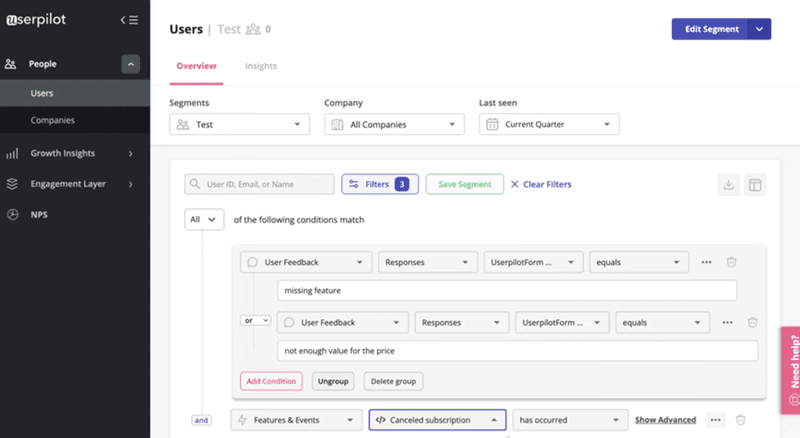800x438 pixels.
Task: Expand the All Companies dropdown
Action: pyautogui.click(x=394, y=125)
